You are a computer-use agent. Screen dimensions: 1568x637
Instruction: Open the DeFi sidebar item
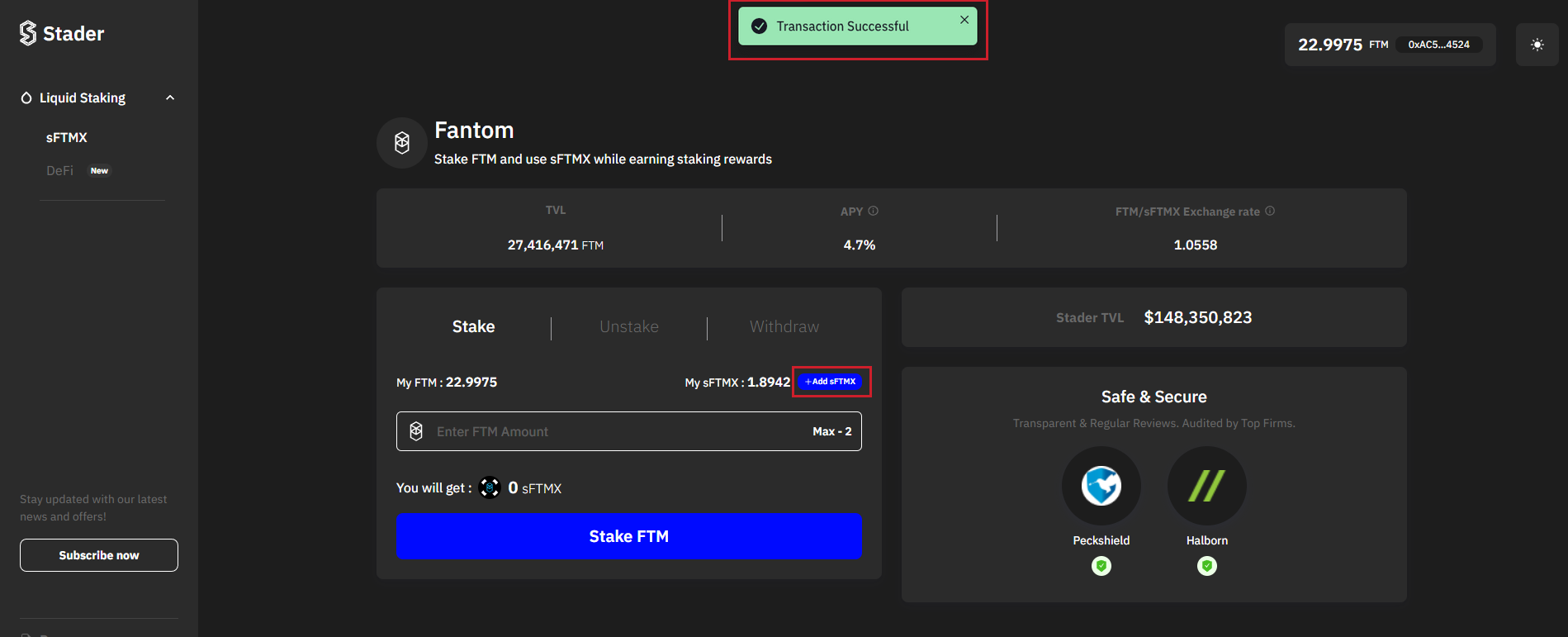pos(59,170)
